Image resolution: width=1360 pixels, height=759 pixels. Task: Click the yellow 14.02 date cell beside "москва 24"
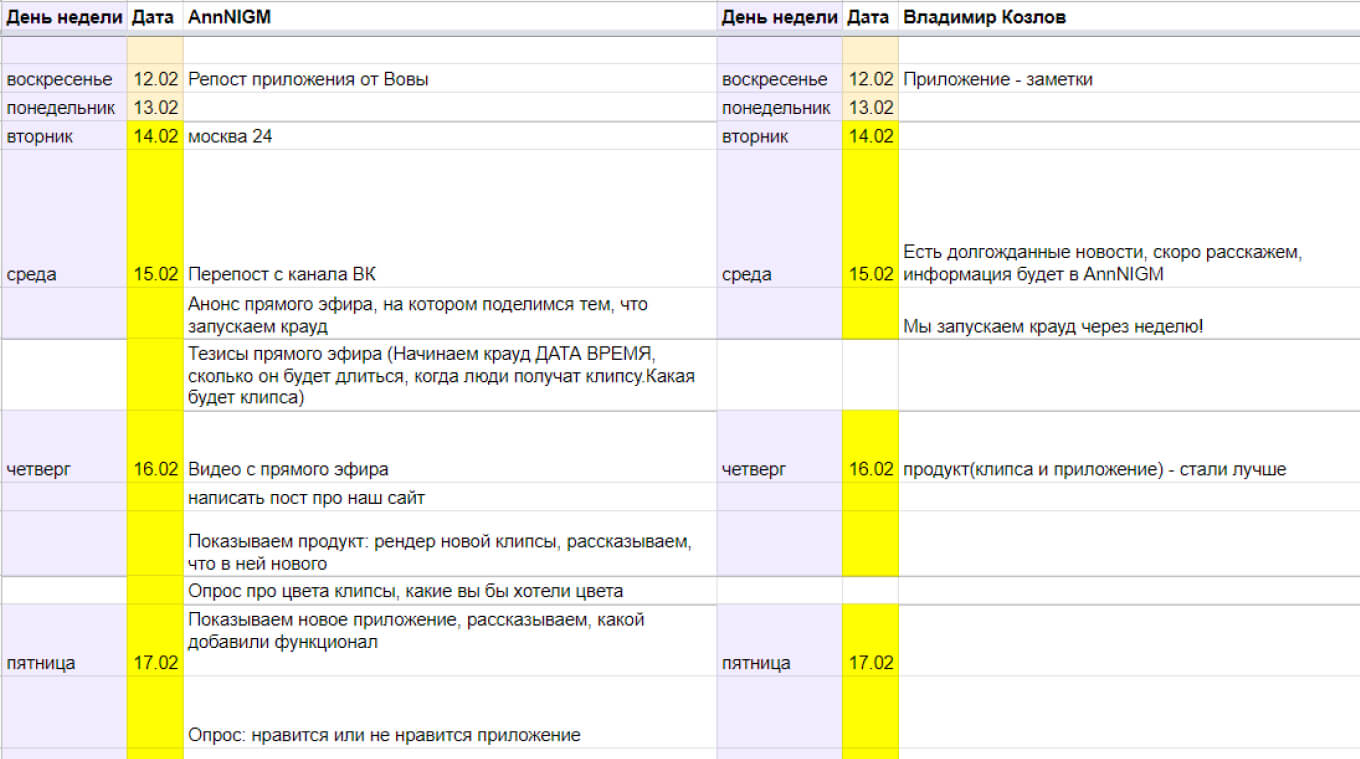(x=155, y=136)
